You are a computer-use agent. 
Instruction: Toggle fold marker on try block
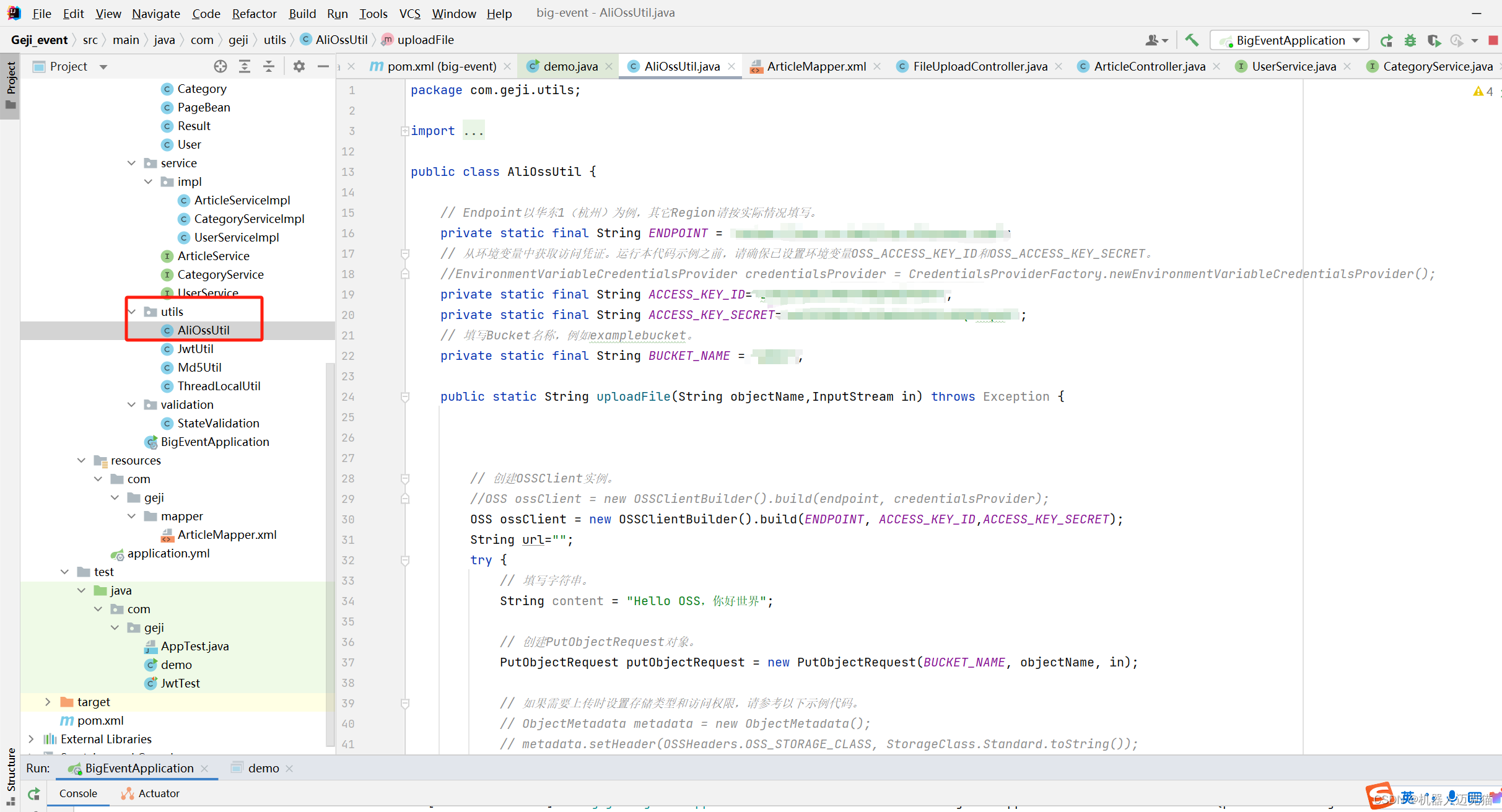pyautogui.click(x=405, y=560)
